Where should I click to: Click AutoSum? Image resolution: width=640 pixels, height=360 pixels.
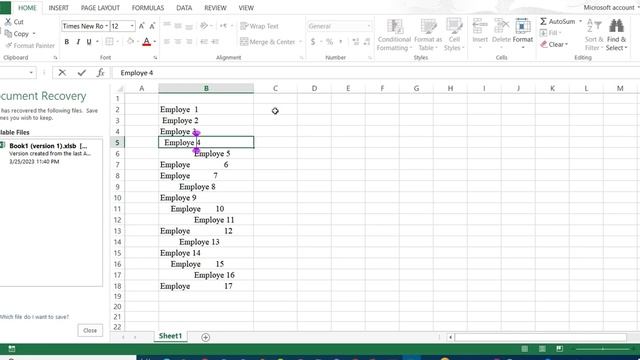[558, 21]
